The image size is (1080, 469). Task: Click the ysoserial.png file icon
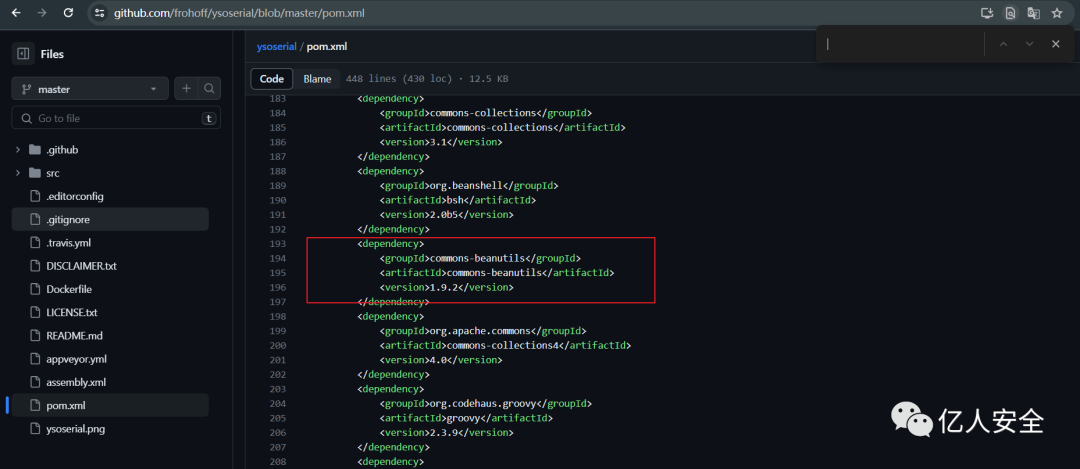tap(35, 428)
